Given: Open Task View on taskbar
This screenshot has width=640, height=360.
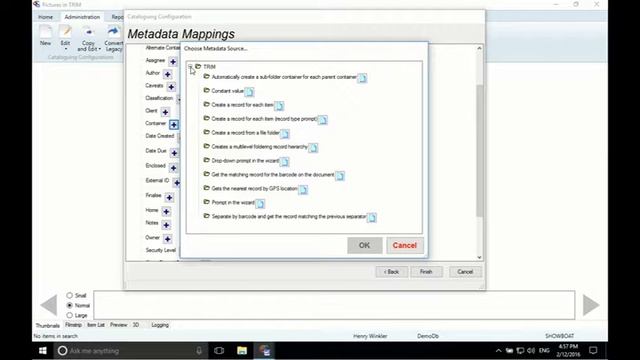Looking at the screenshot, I should (219, 351).
